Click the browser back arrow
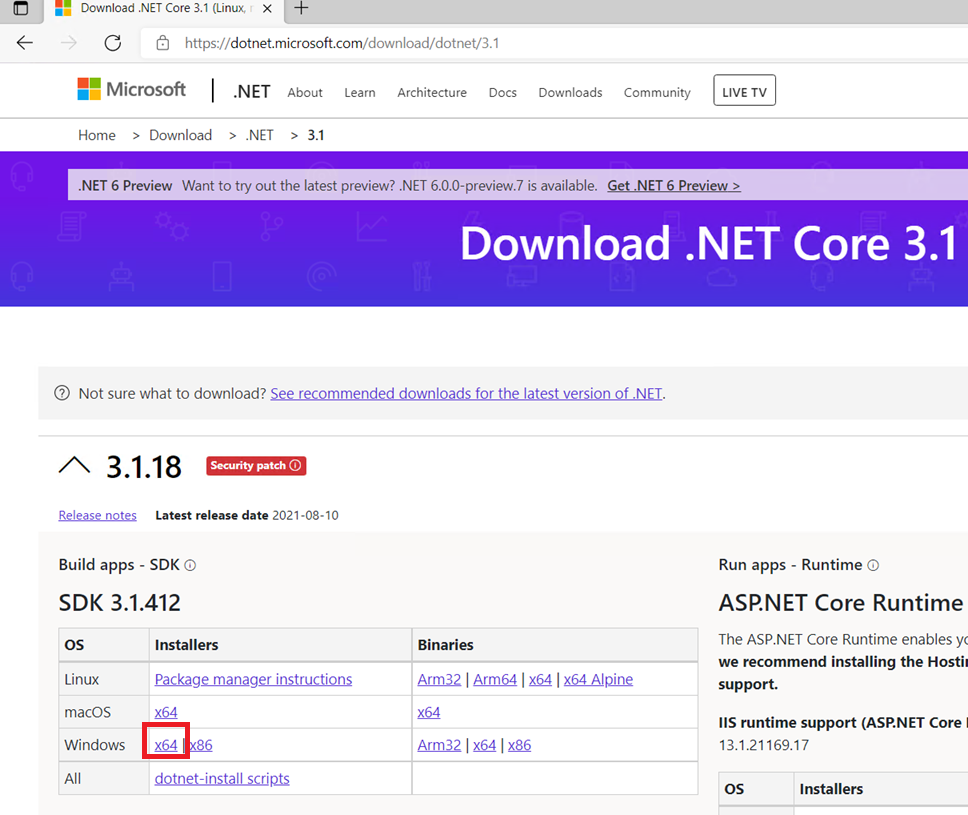 pyautogui.click(x=25, y=43)
